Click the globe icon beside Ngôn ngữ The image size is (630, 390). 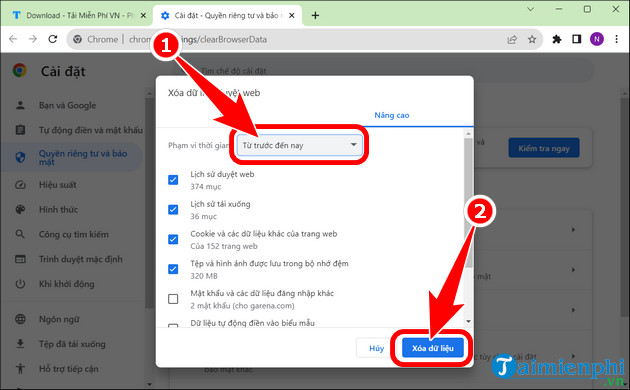[x=20, y=319]
